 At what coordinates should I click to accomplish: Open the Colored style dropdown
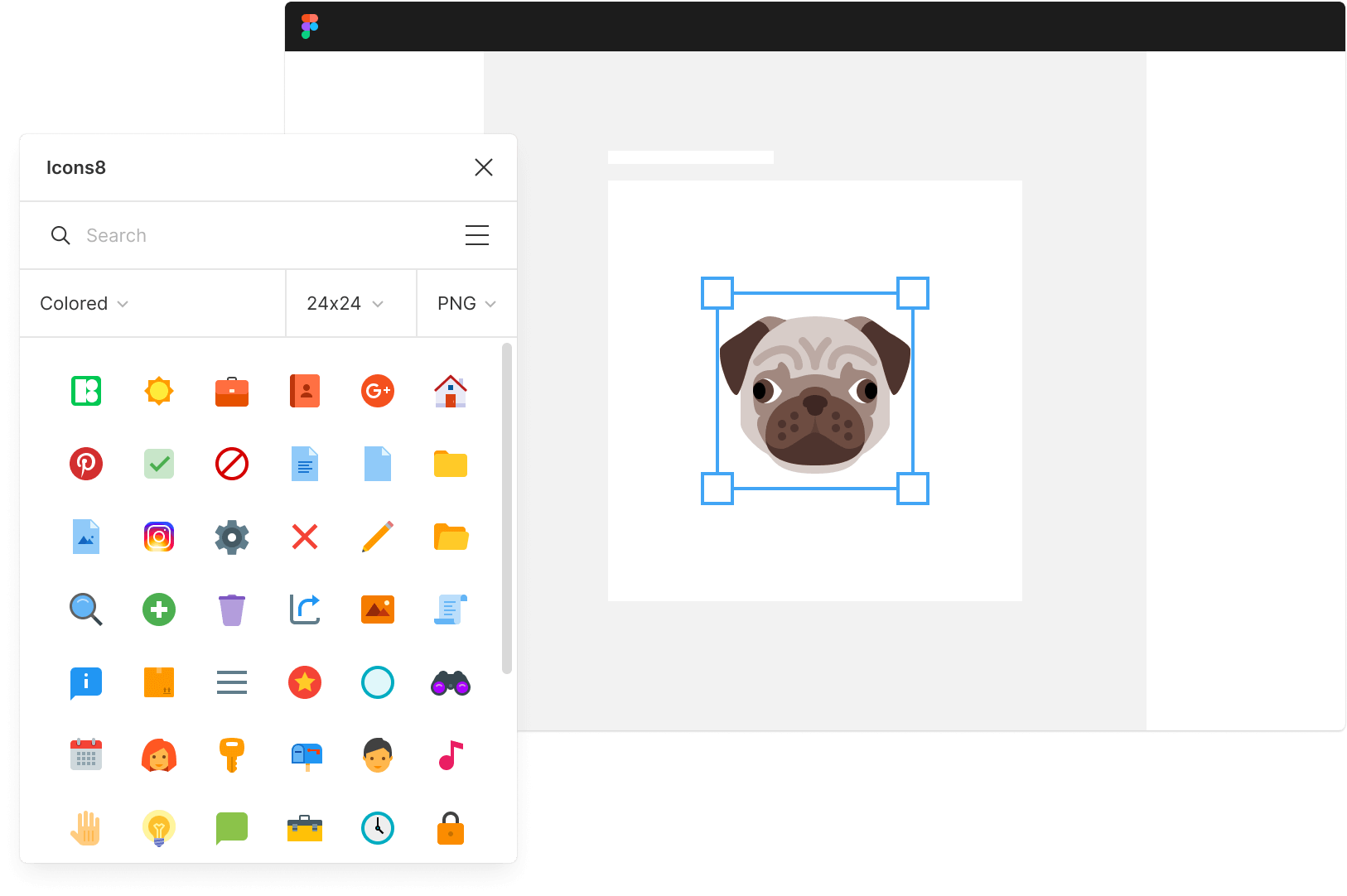coord(84,304)
